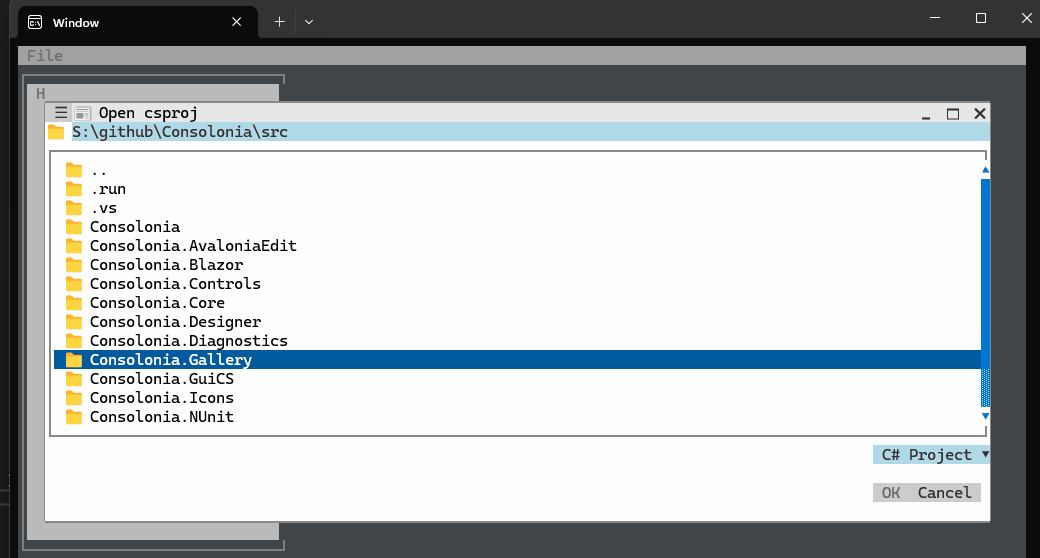This screenshot has height=558, width=1040.
Task: Click the folder icon beside the path field
Action: pos(56,132)
